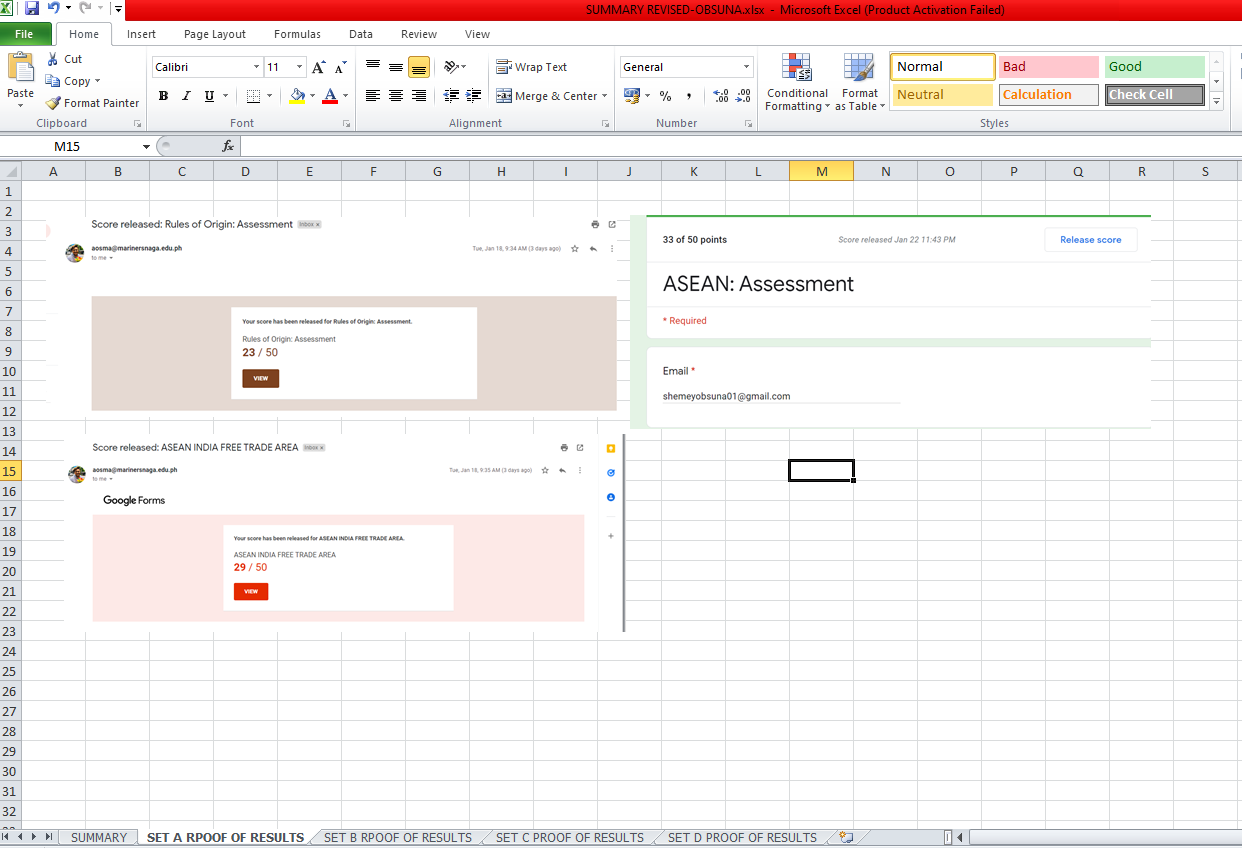Toggle Bold formatting

point(163,96)
